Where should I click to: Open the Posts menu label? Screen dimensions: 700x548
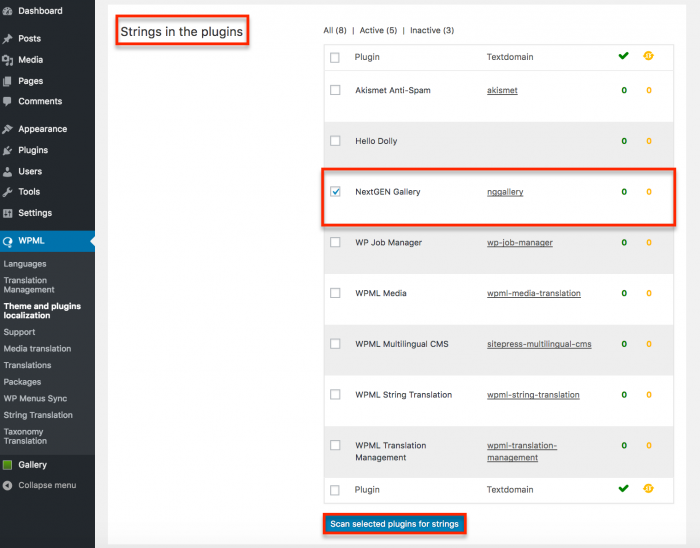pyautogui.click(x=29, y=39)
